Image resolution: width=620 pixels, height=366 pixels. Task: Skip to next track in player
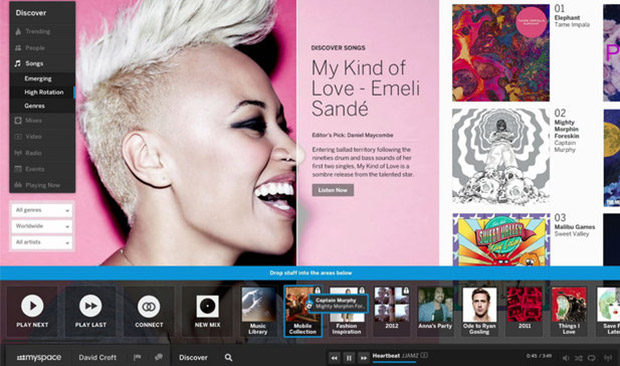363,358
